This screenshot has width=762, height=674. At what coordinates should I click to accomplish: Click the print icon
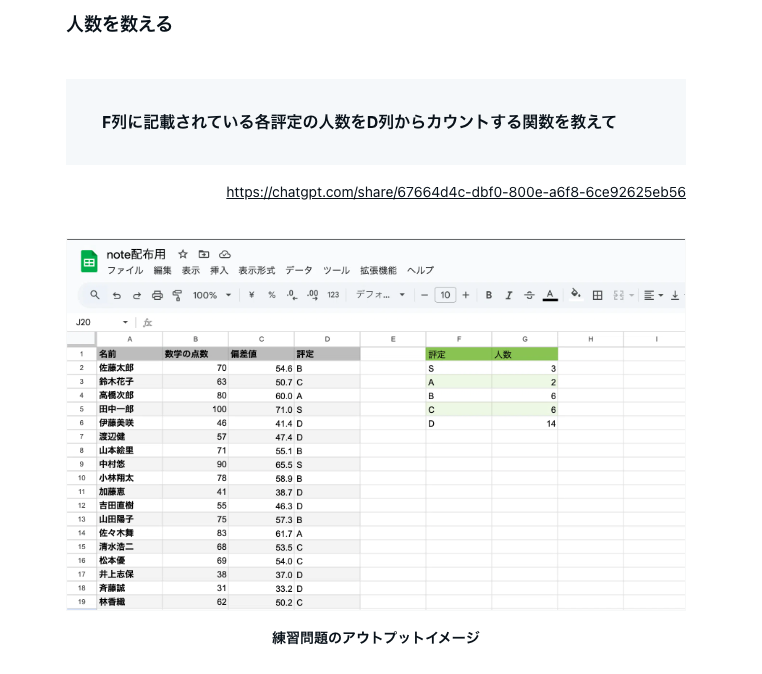(157, 295)
